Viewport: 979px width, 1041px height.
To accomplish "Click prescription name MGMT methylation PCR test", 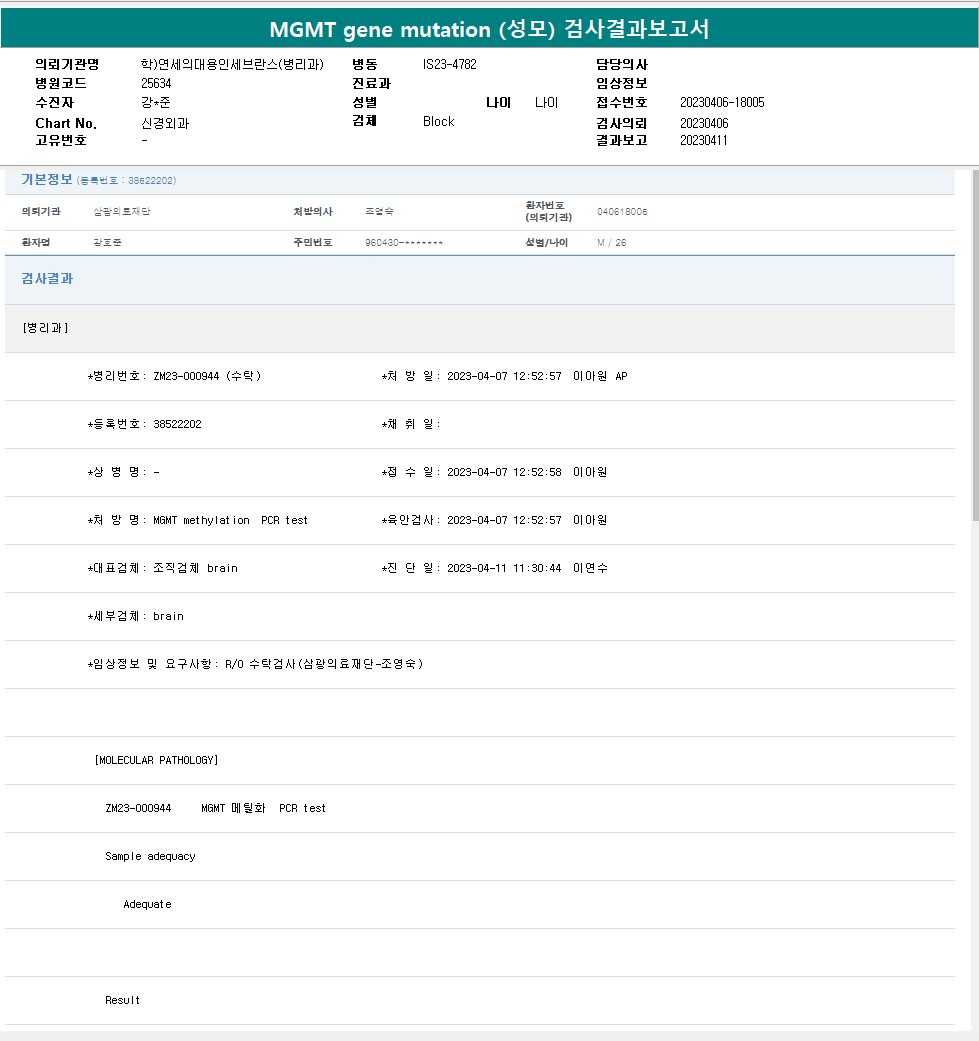I will (x=198, y=520).
